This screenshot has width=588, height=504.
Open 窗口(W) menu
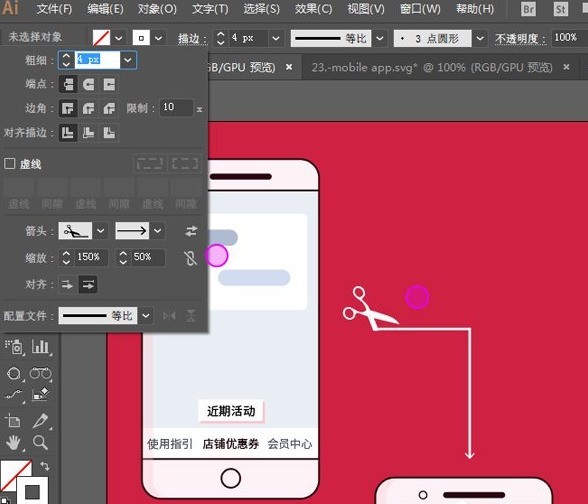[x=420, y=9]
